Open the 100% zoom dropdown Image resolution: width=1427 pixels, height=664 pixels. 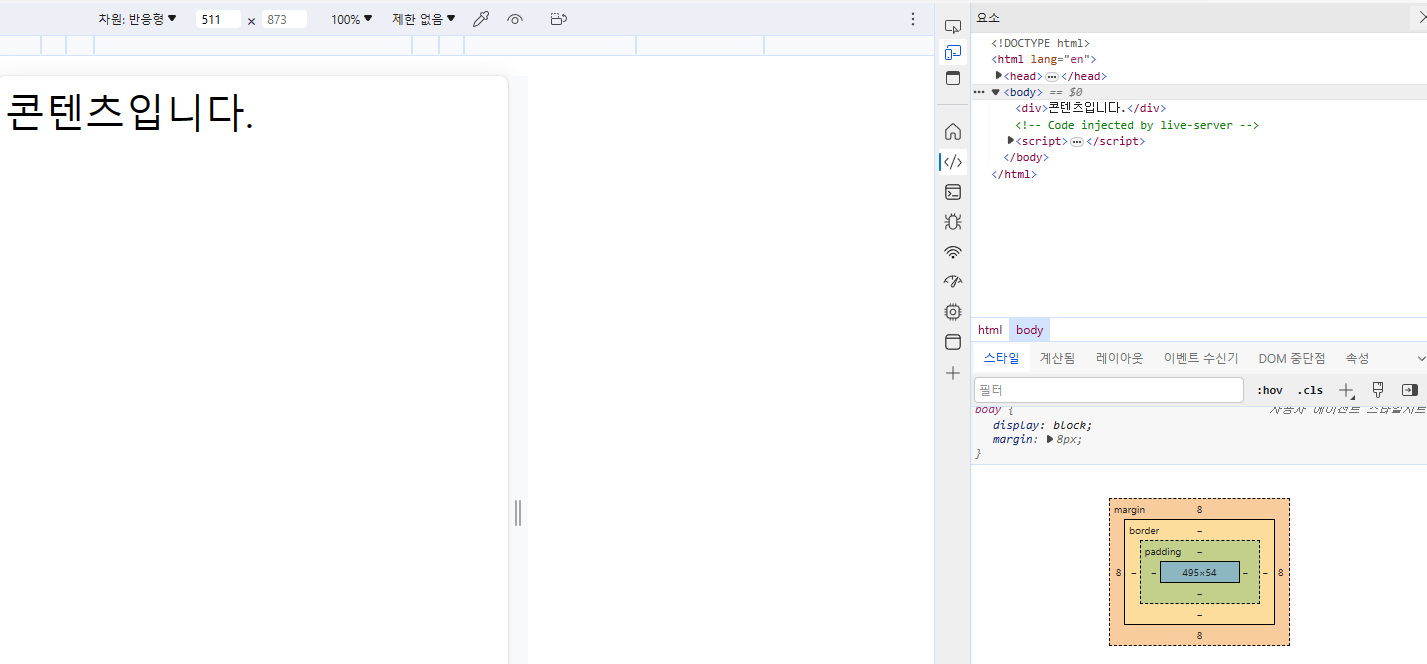[351, 19]
